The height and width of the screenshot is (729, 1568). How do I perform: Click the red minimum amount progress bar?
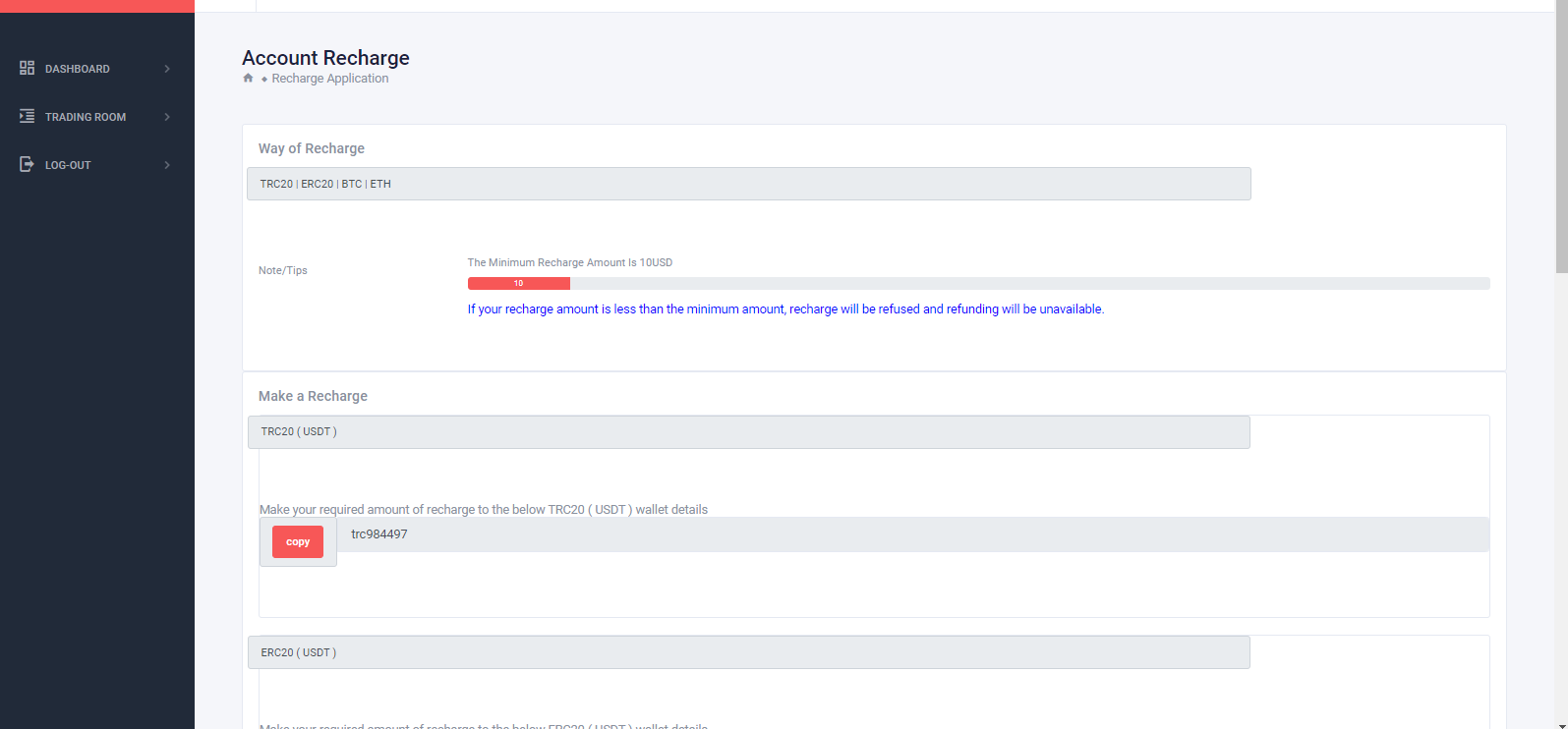click(518, 283)
